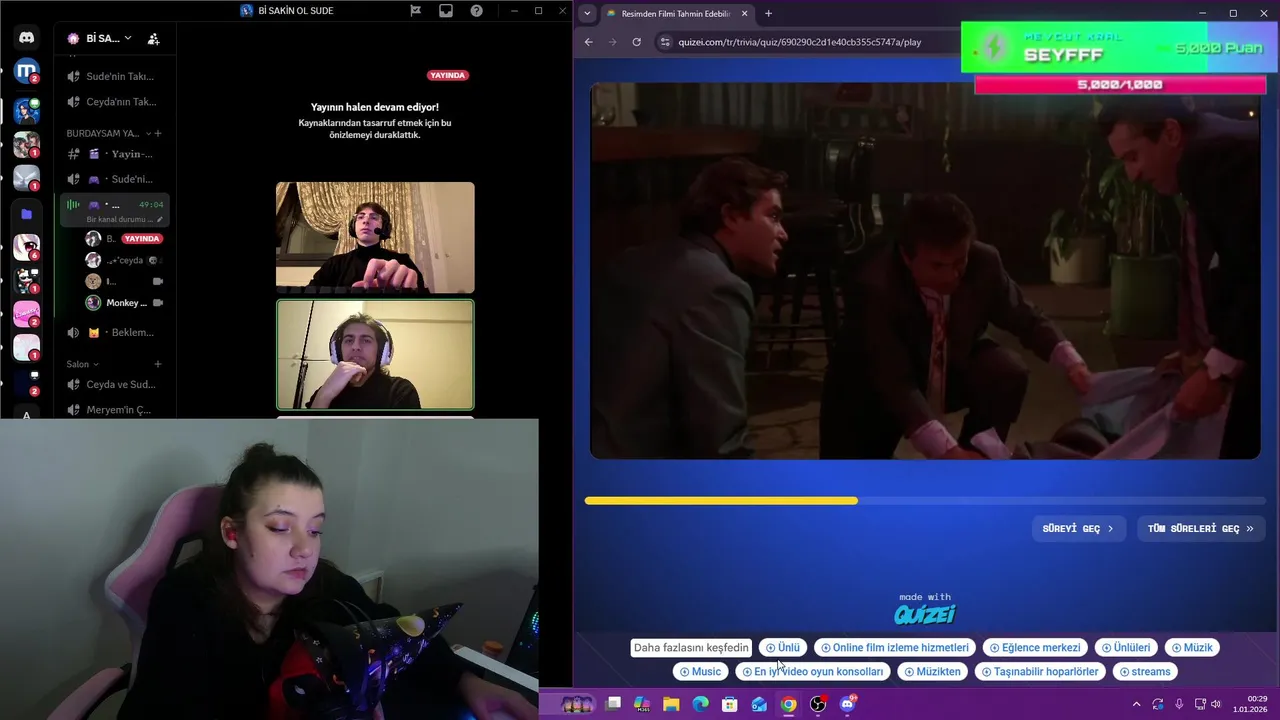1280x720 pixels.
Task: Go back in Chrome browser
Action: click(588, 42)
